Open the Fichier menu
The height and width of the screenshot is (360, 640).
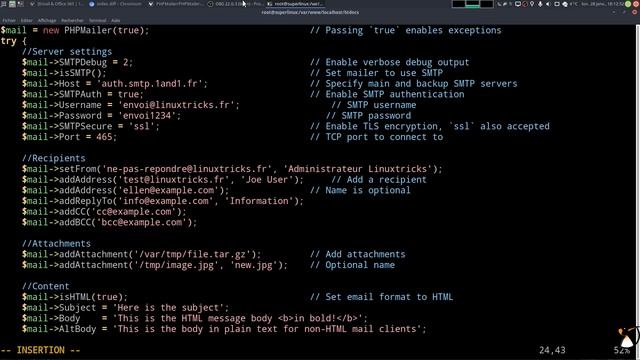pos(9,20)
